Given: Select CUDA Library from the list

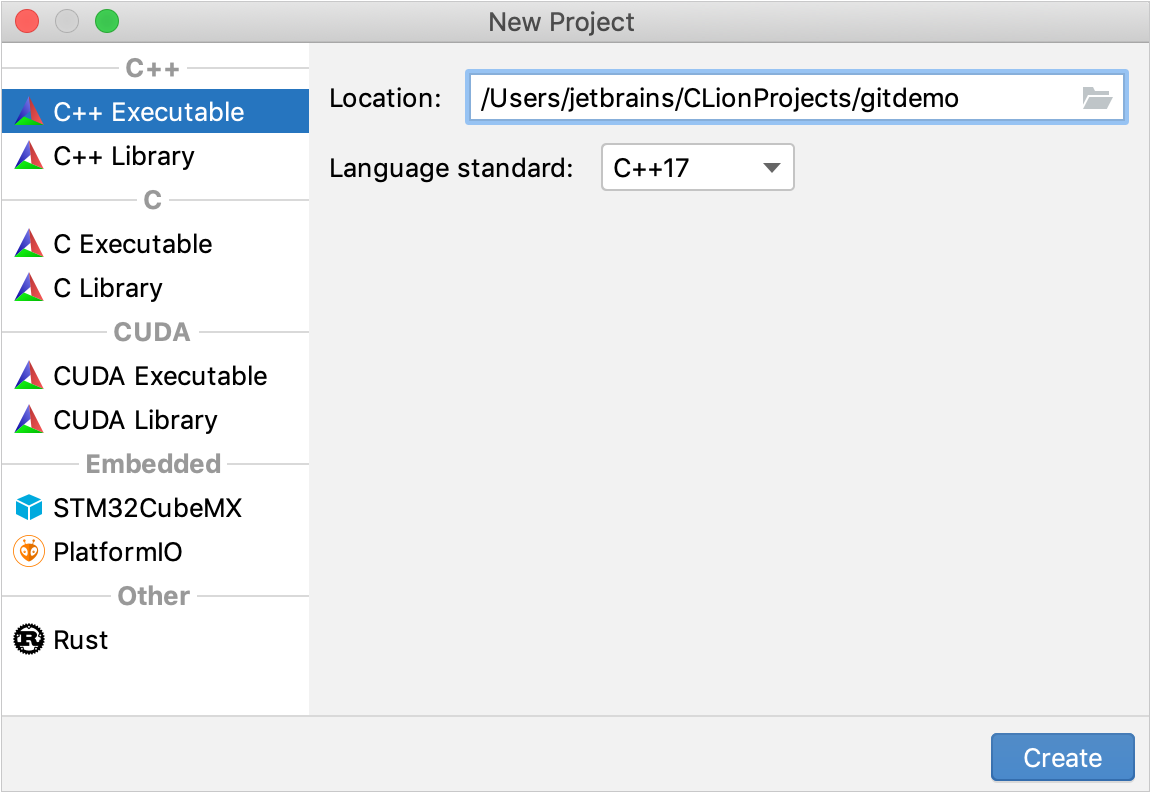Looking at the screenshot, I should pyautogui.click(x=135, y=420).
